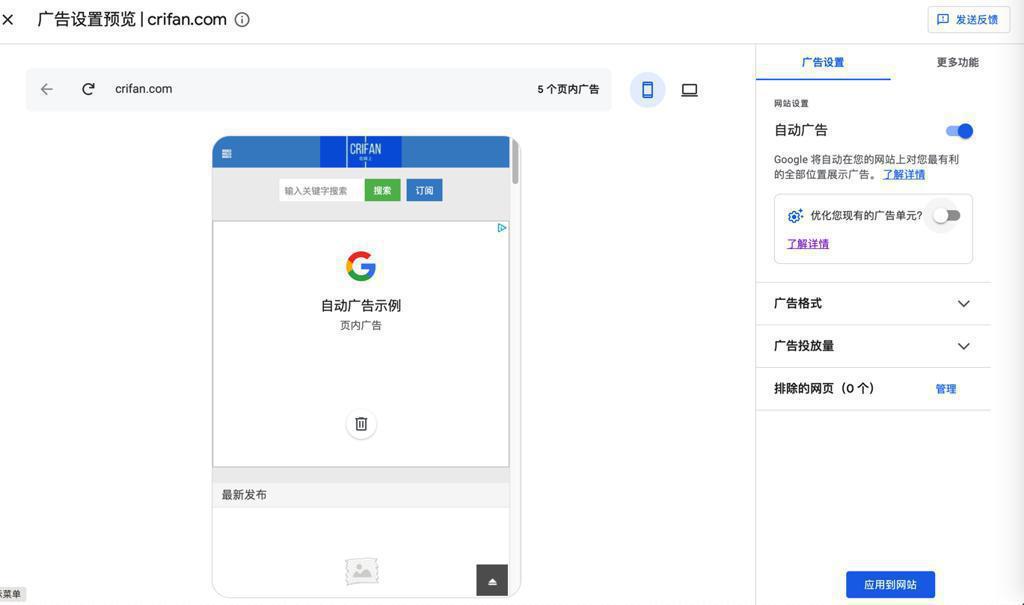Image resolution: width=1024 pixels, height=605 pixels.
Task: Click the 最新发布 heading
Action: [x=244, y=495]
